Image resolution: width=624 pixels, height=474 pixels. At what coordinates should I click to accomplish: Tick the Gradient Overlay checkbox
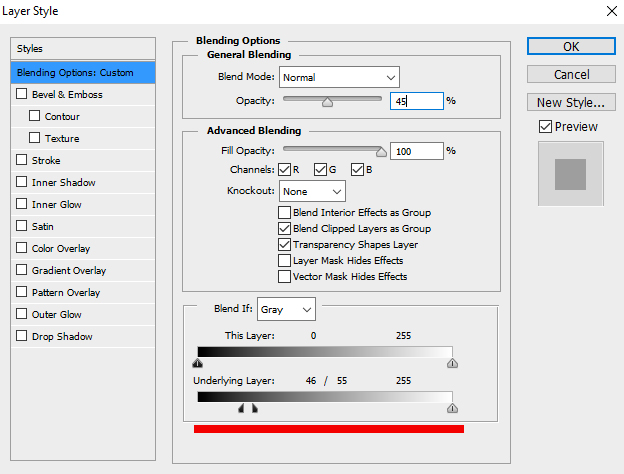(x=21, y=270)
